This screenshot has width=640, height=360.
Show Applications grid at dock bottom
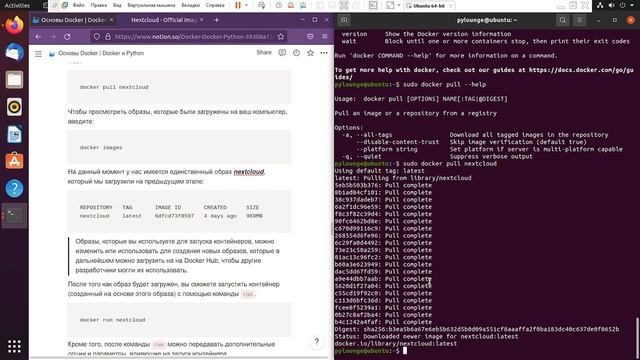coord(14,347)
